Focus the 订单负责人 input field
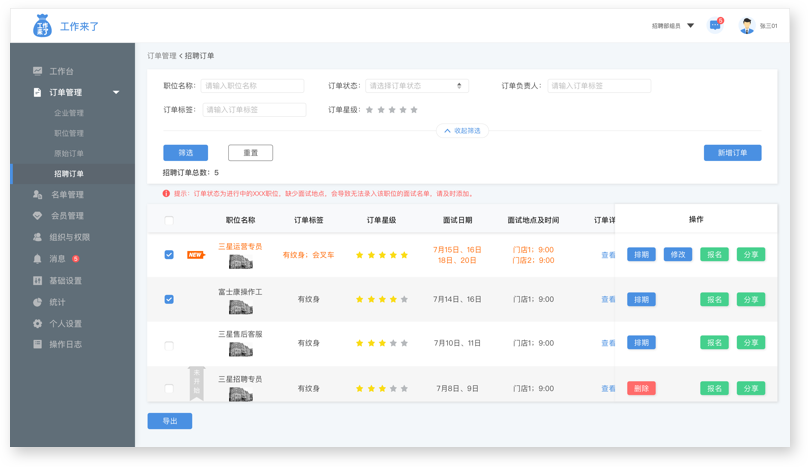Screen dimensions: 808x467 pyautogui.click(x=599, y=86)
